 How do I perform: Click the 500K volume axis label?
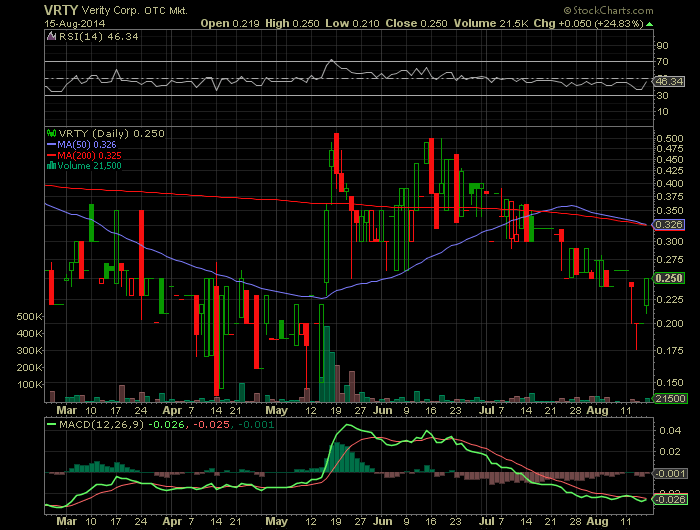coord(29,317)
